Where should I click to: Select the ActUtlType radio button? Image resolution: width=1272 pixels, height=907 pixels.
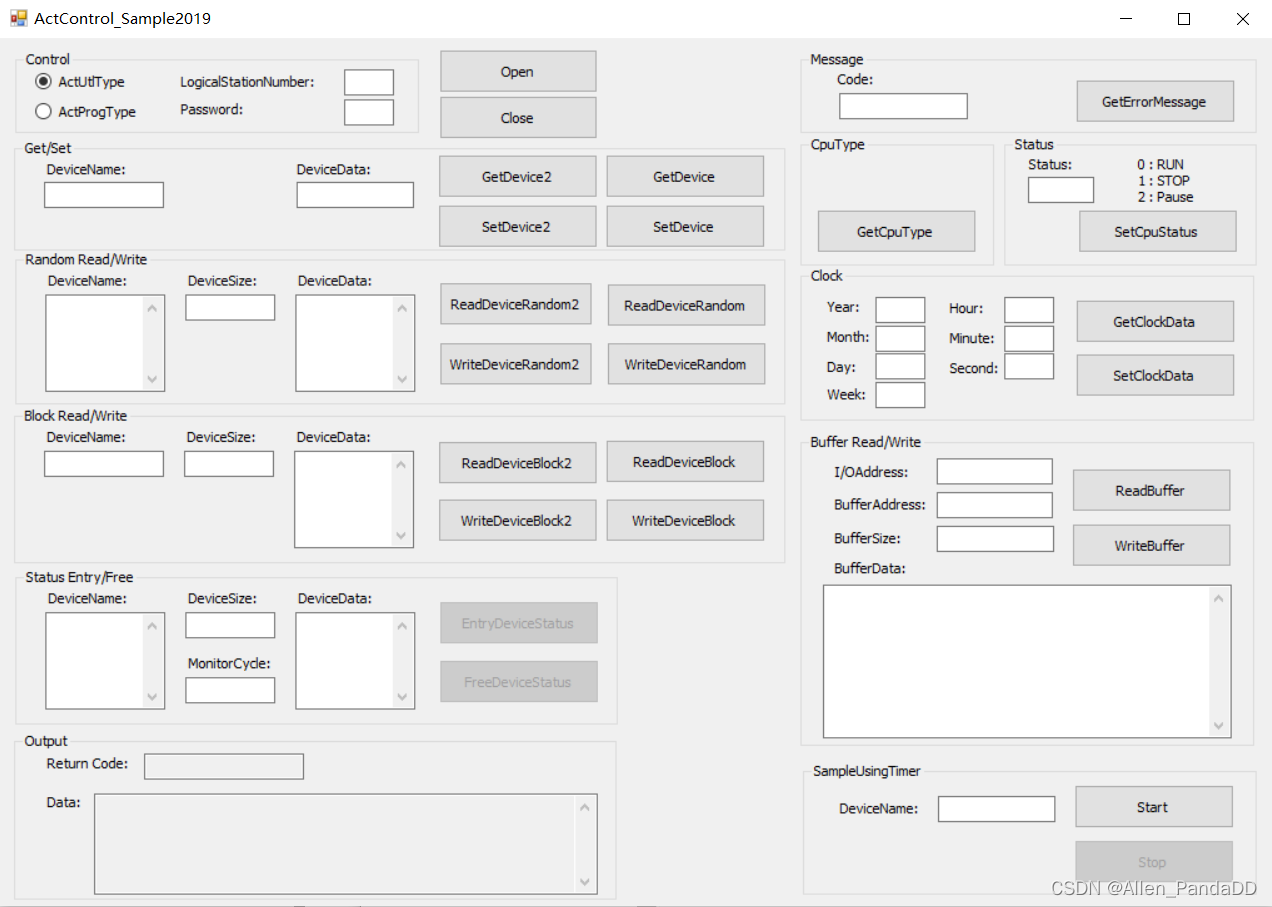(x=43, y=82)
